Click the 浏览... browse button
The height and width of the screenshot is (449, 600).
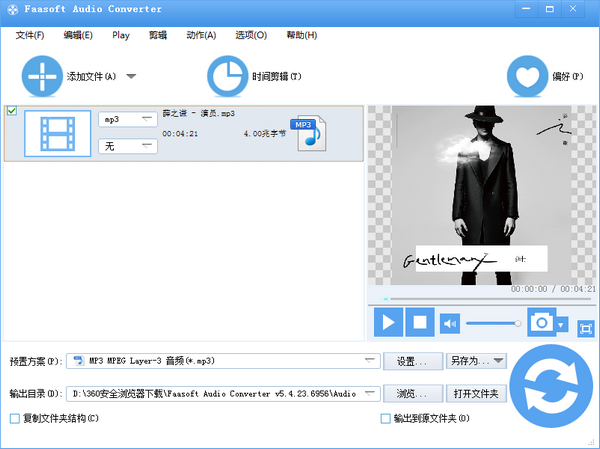tap(413, 393)
